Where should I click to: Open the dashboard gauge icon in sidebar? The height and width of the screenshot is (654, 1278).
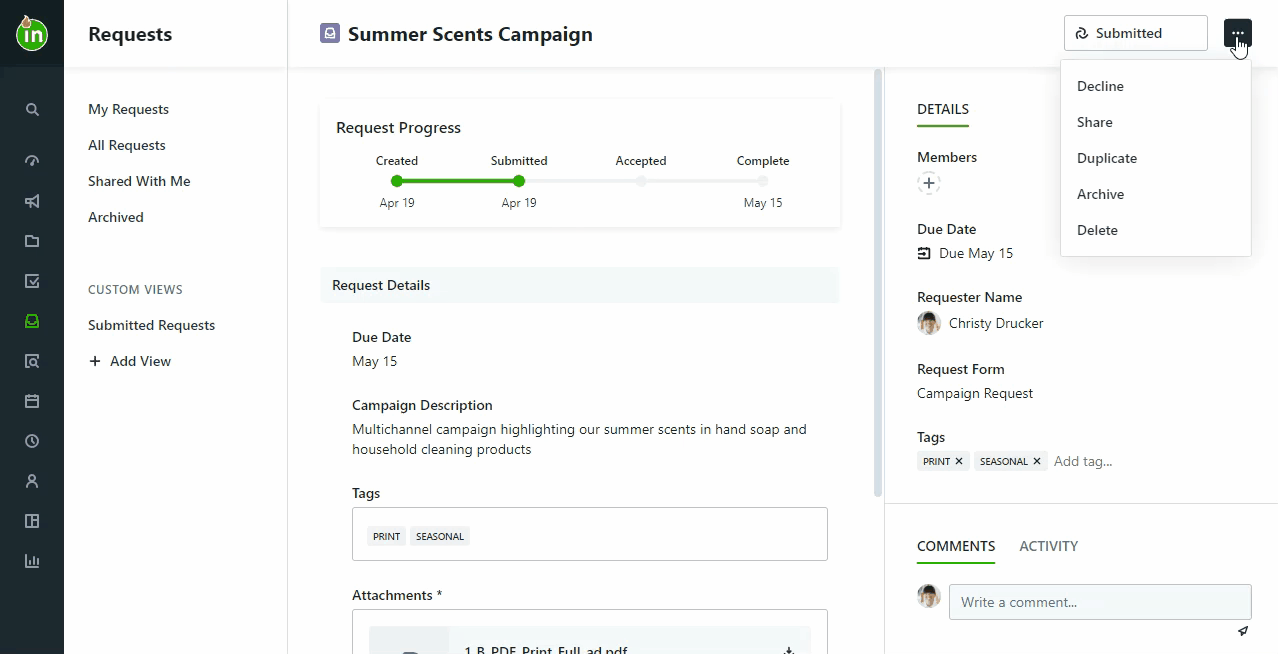click(x=32, y=161)
